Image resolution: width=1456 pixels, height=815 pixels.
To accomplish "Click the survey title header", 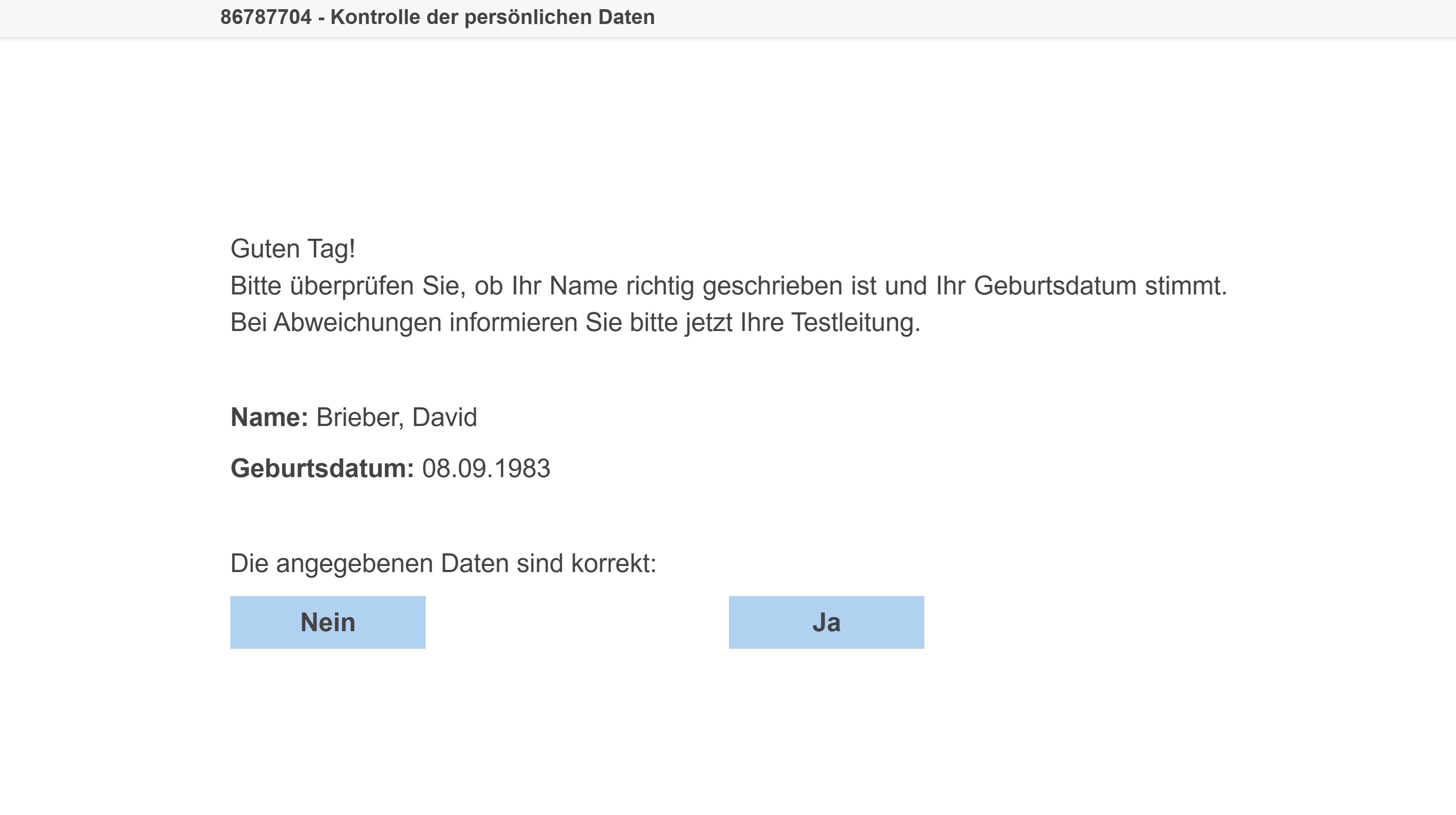I will point(438,17).
